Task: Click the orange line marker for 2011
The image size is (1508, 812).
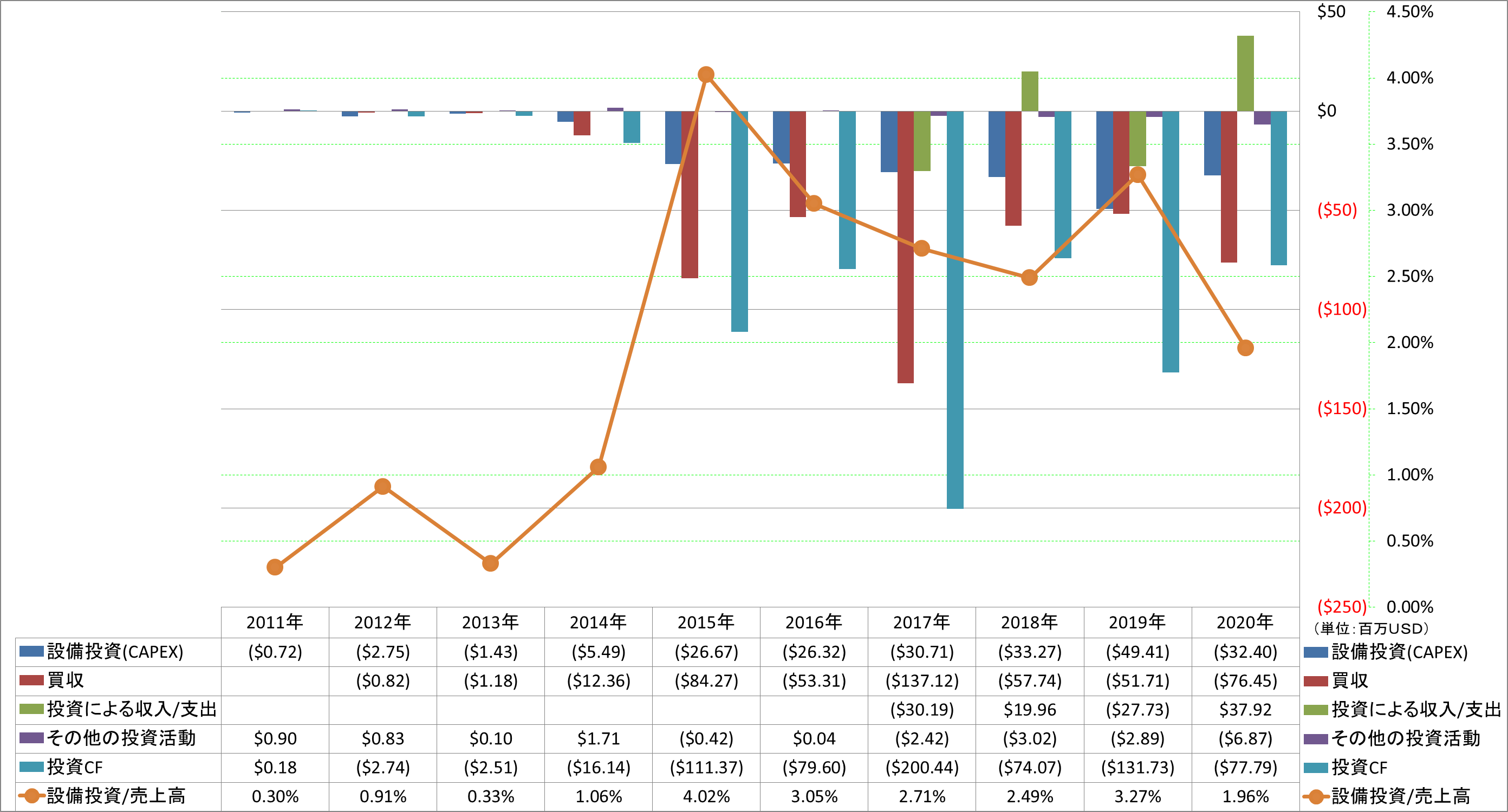Action: click(x=275, y=567)
